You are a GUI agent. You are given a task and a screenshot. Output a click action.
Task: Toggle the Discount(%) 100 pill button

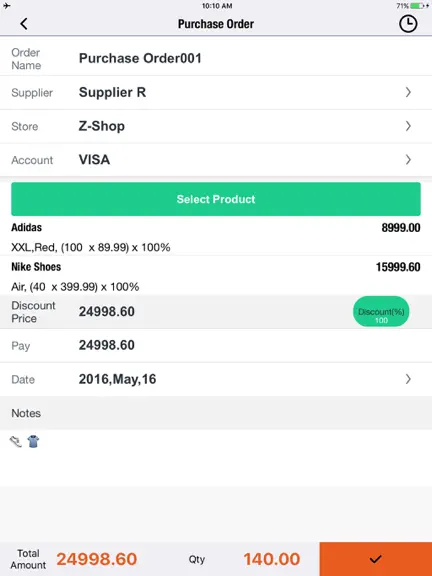pyautogui.click(x=381, y=312)
